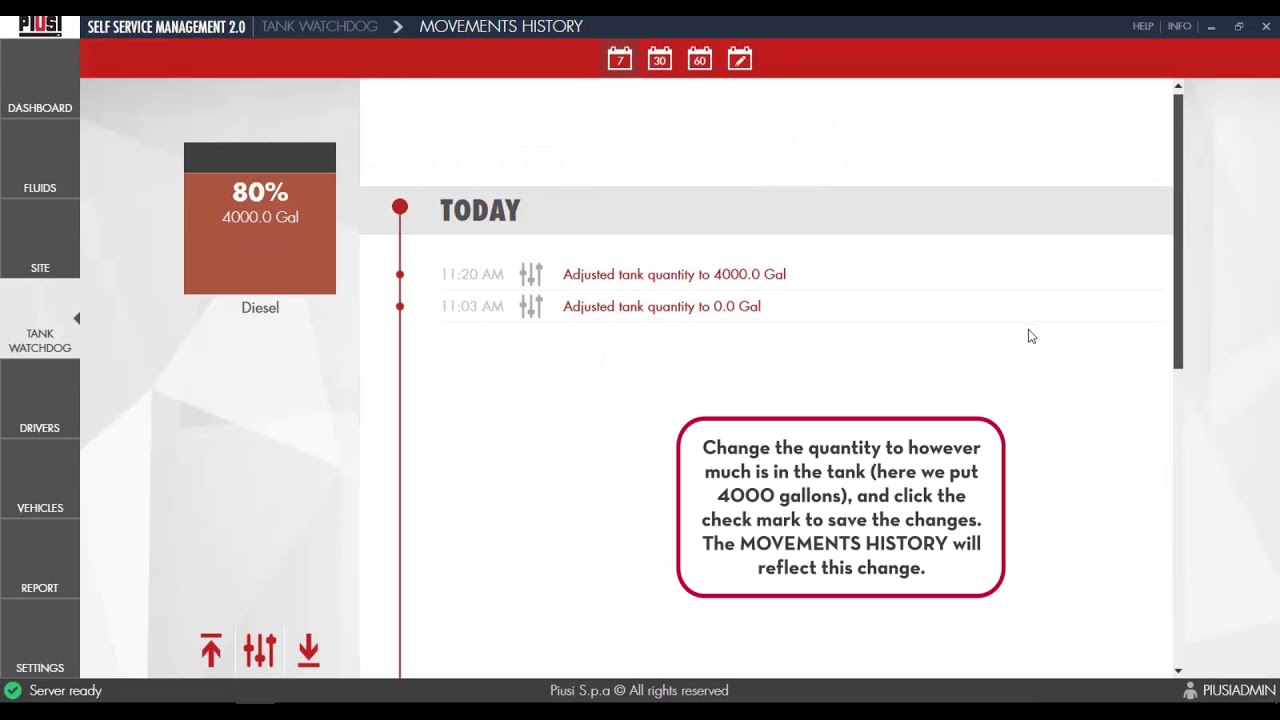Image resolution: width=1280 pixels, height=720 pixels.
Task: Click the PIUSIADMIN user icon
Action: 1190,690
